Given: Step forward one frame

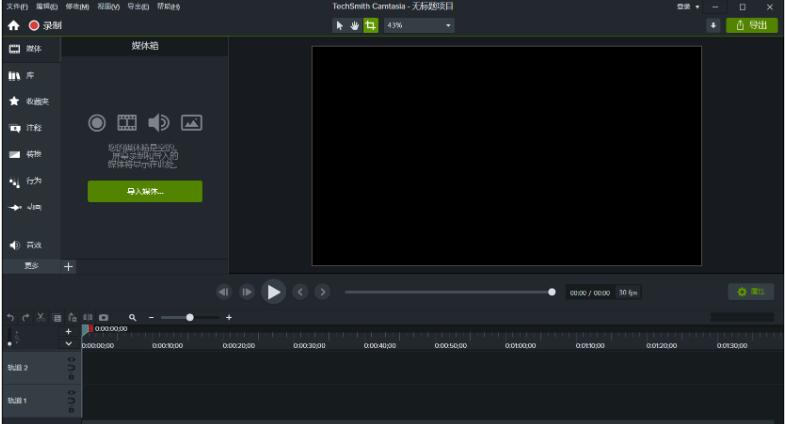Looking at the screenshot, I should [247, 292].
